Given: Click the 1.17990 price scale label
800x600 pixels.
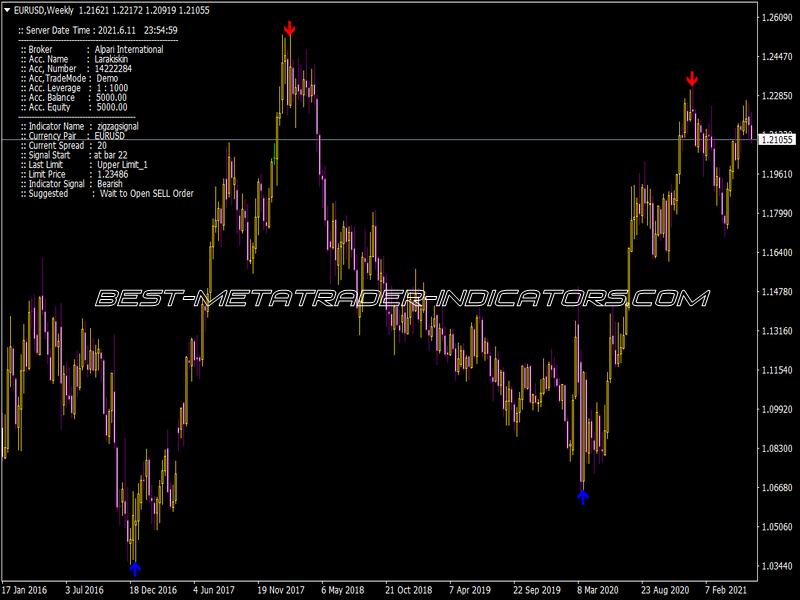Looking at the screenshot, I should (x=777, y=213).
